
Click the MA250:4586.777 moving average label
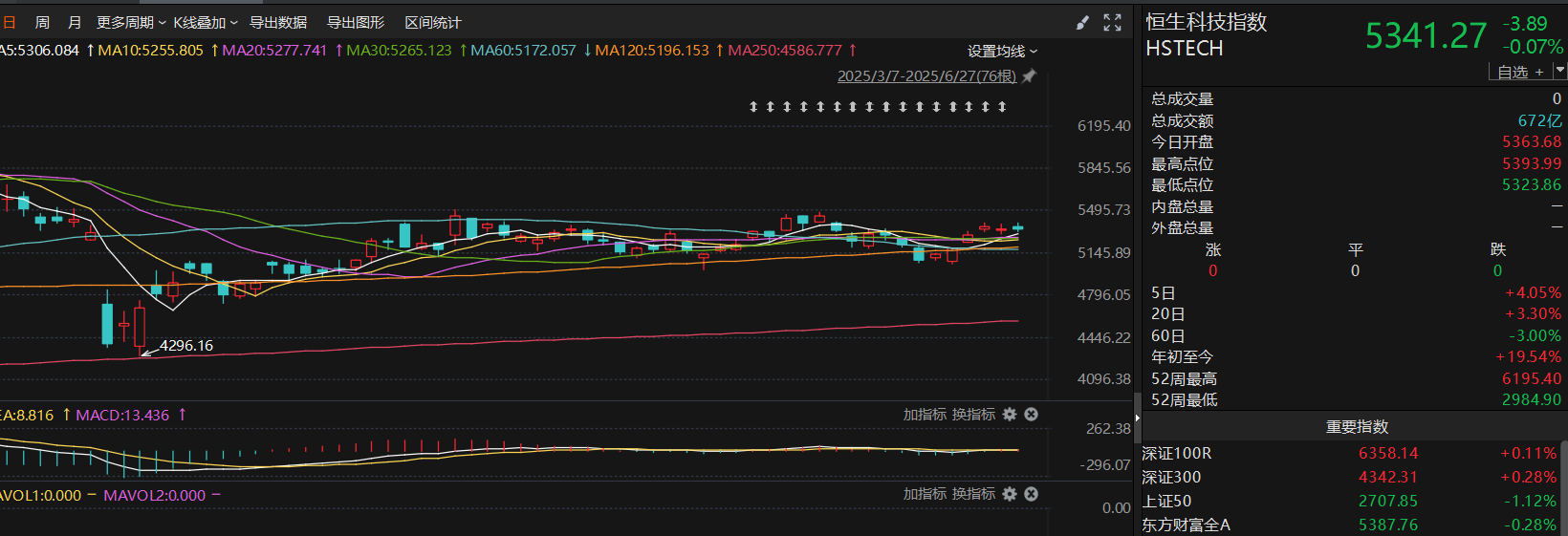click(785, 51)
